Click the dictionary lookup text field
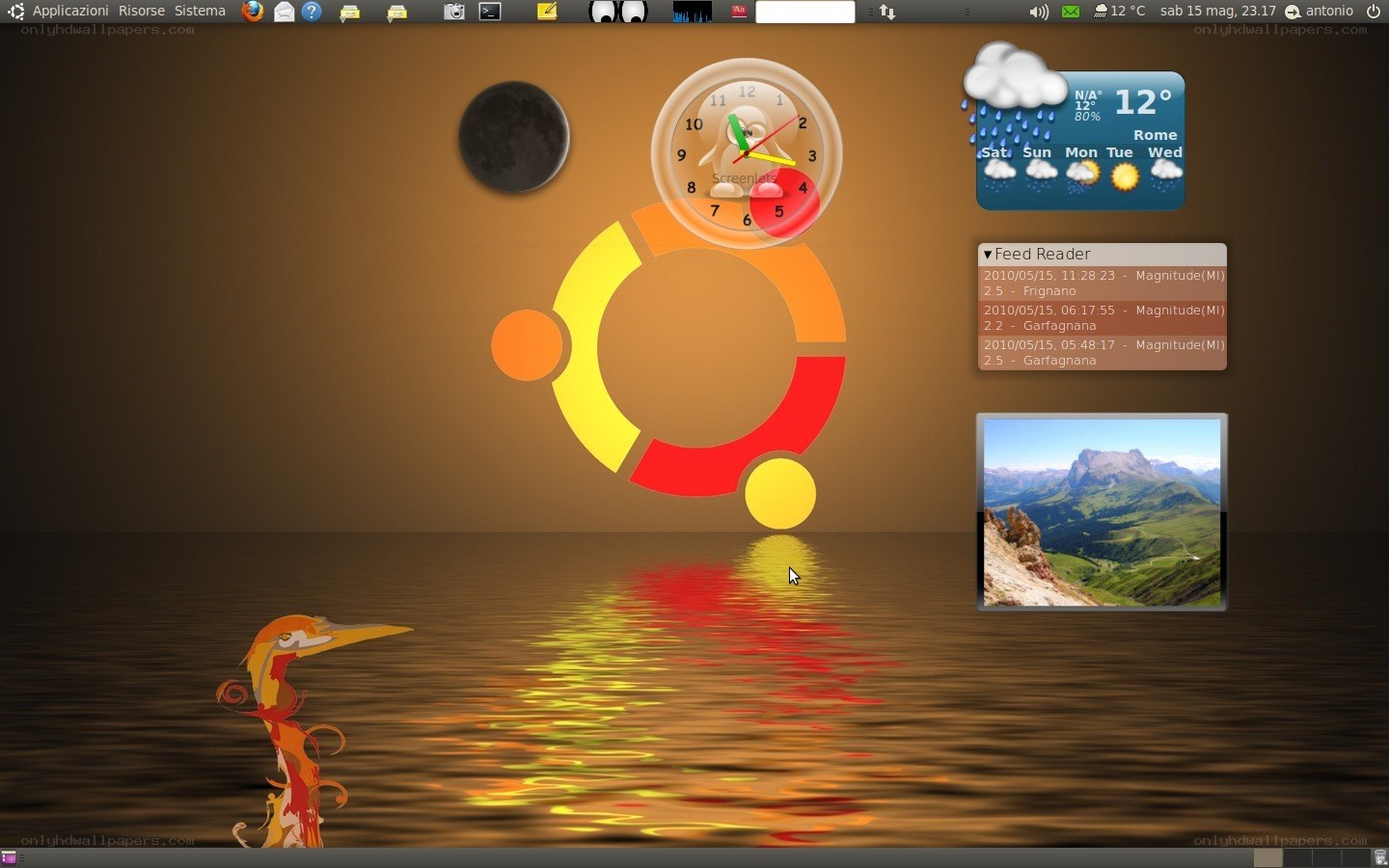Screen dimensions: 1389x868 coord(805,12)
